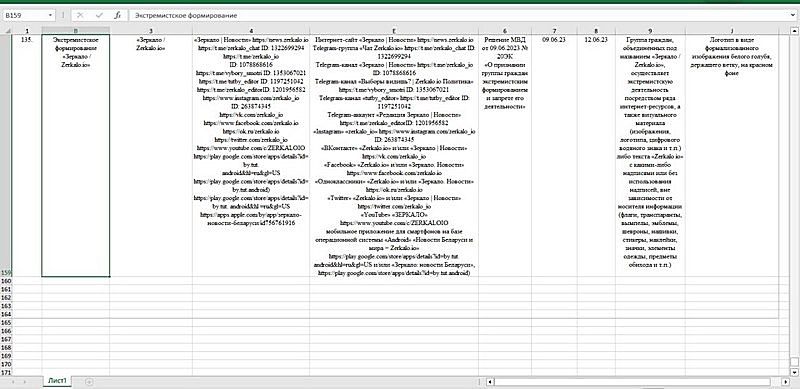Image resolution: width=800 pixels, height=389 pixels.
Task: Click the cancel (X) icon in formula bar
Action: (x=80, y=15)
